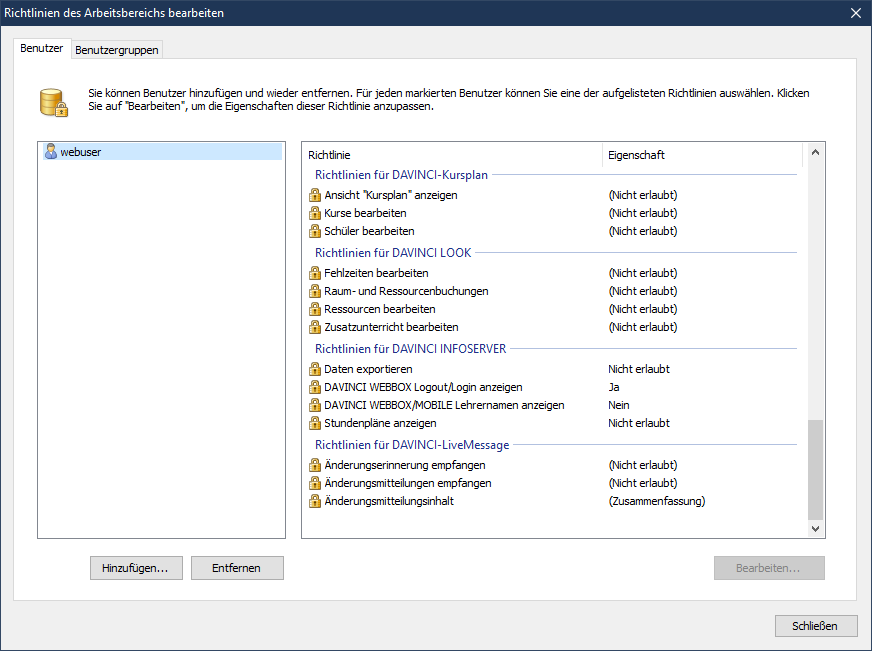872x651 pixels.
Task: Click lock icon next to Stundenpläne anzeigen
Action: (x=315, y=423)
